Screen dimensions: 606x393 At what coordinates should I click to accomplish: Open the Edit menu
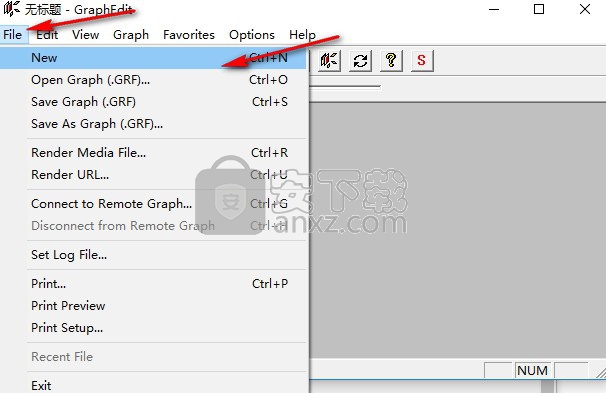[x=47, y=35]
